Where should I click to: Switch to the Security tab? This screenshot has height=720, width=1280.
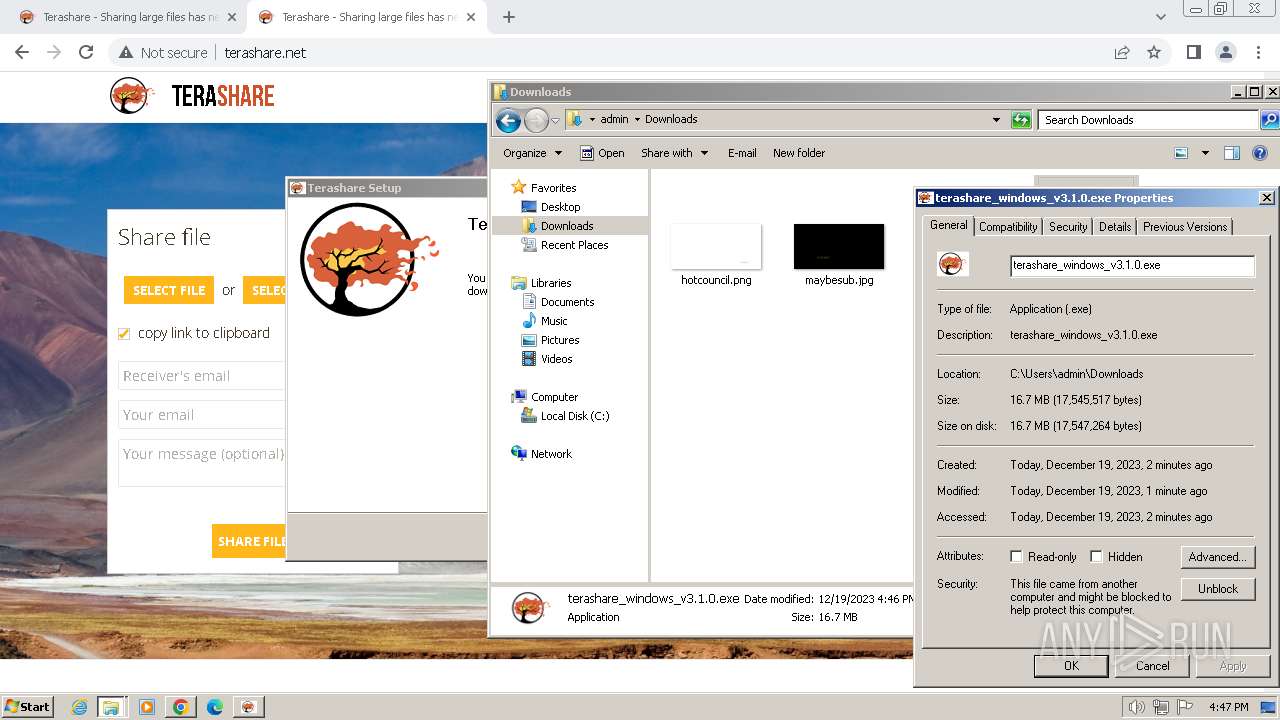click(x=1068, y=227)
